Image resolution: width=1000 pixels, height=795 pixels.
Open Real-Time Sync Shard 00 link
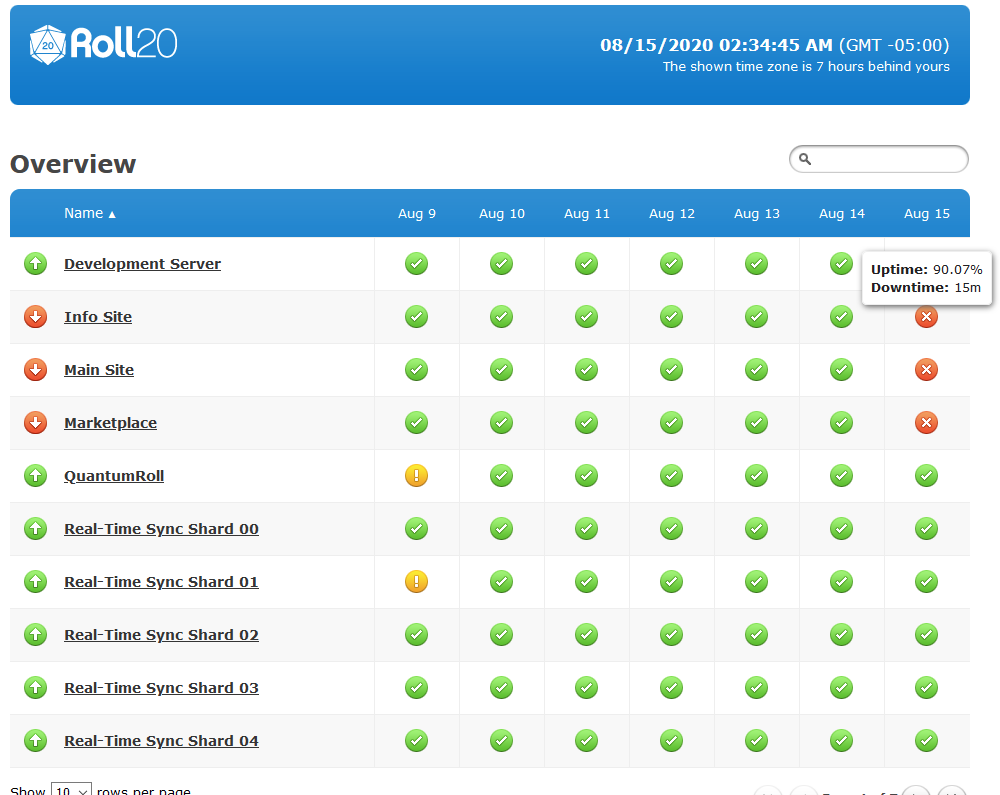tap(161, 529)
